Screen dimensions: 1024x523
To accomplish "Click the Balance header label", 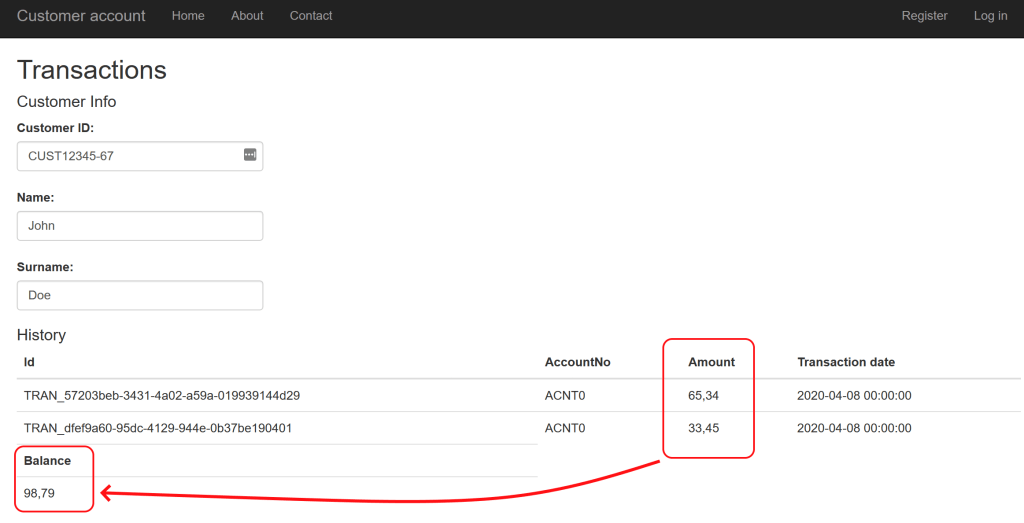I will (47, 461).
